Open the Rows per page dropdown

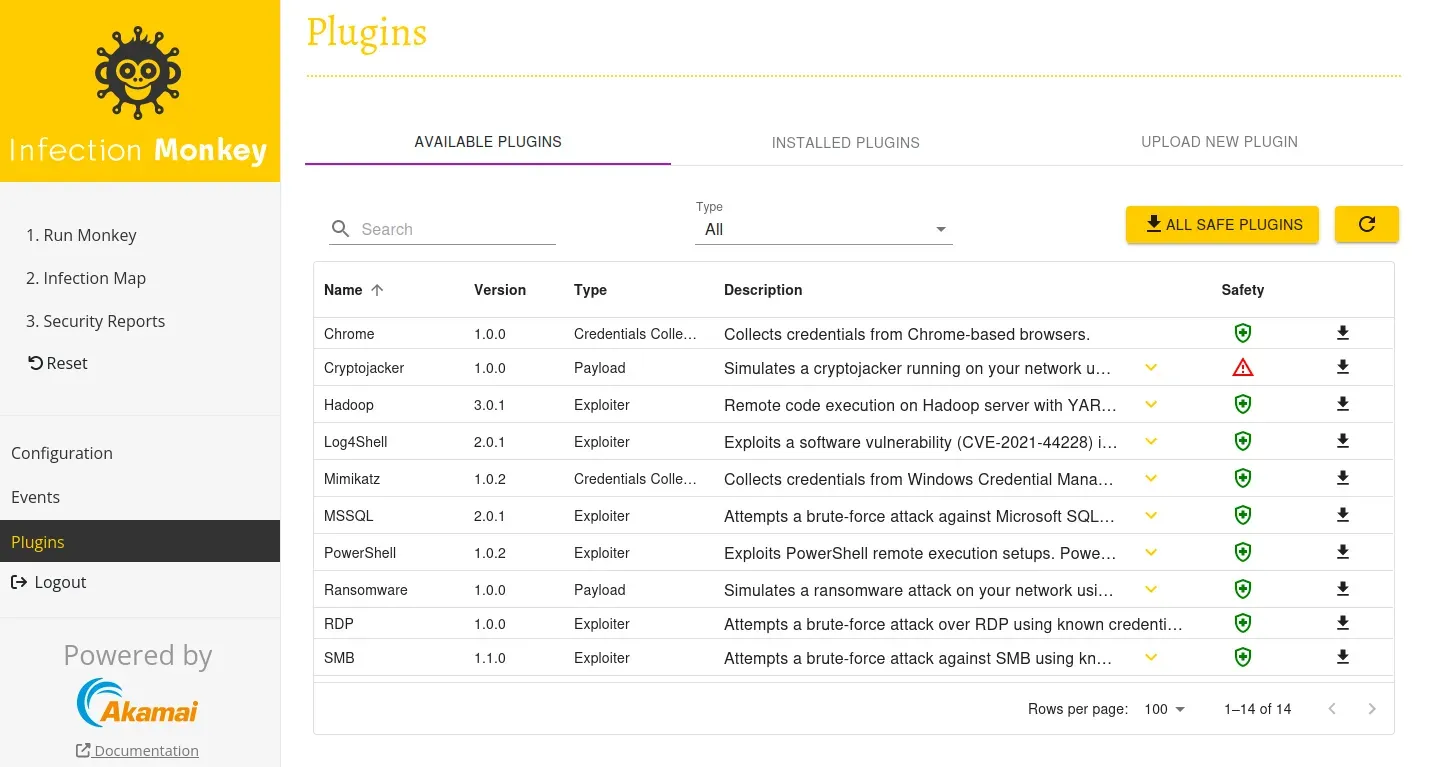(1163, 709)
